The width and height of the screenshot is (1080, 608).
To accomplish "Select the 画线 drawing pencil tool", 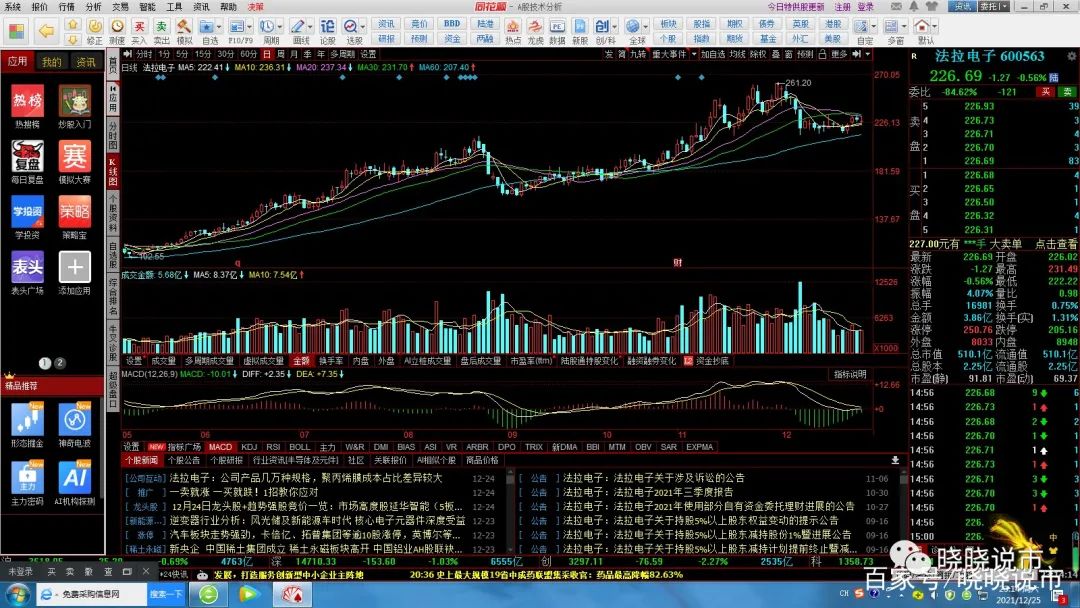I will [297, 26].
